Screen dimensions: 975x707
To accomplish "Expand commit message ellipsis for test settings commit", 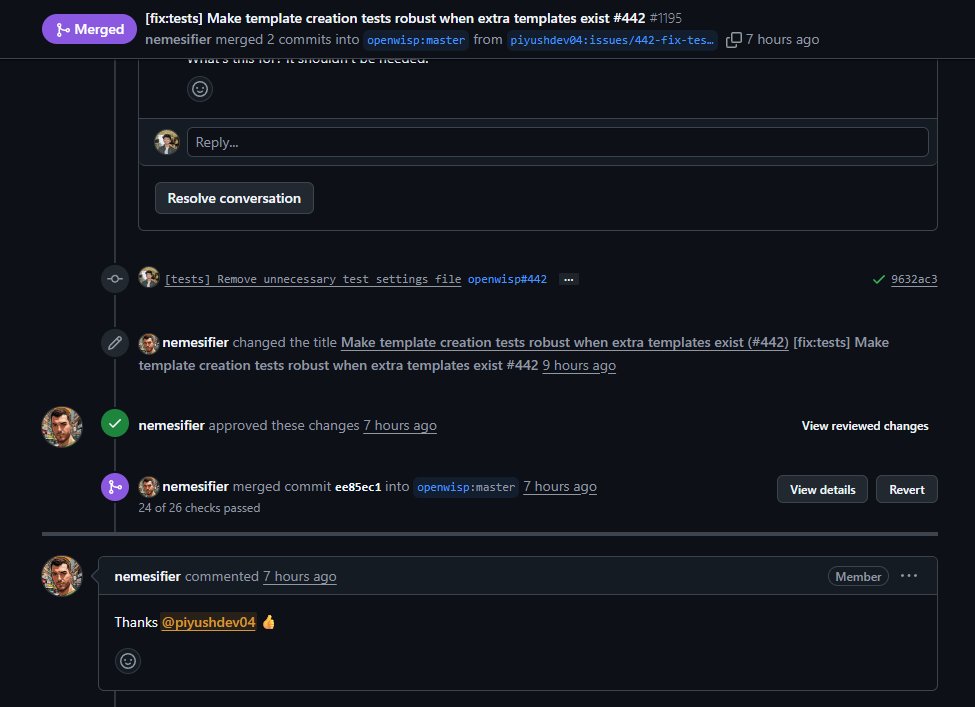I will click(568, 279).
